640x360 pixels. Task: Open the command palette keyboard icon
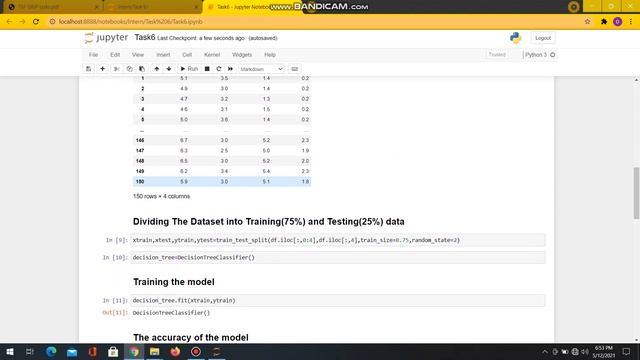(295, 69)
